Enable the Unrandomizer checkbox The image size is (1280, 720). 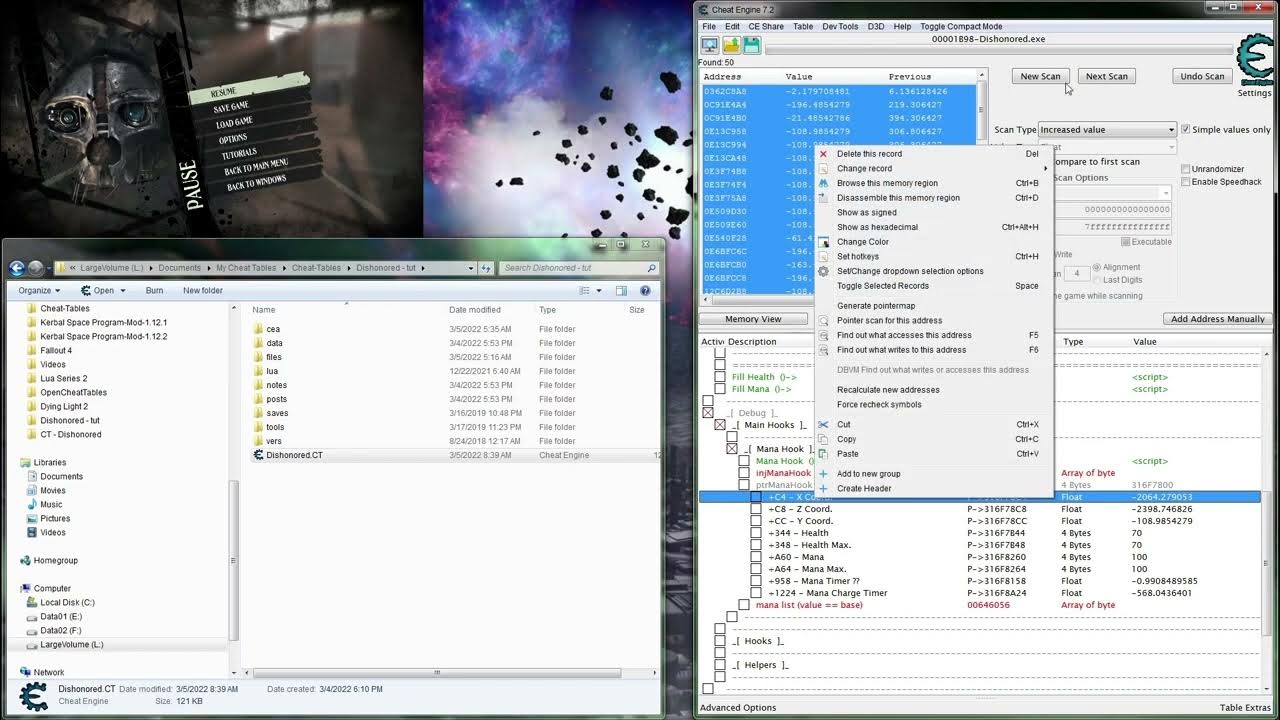[1186, 169]
